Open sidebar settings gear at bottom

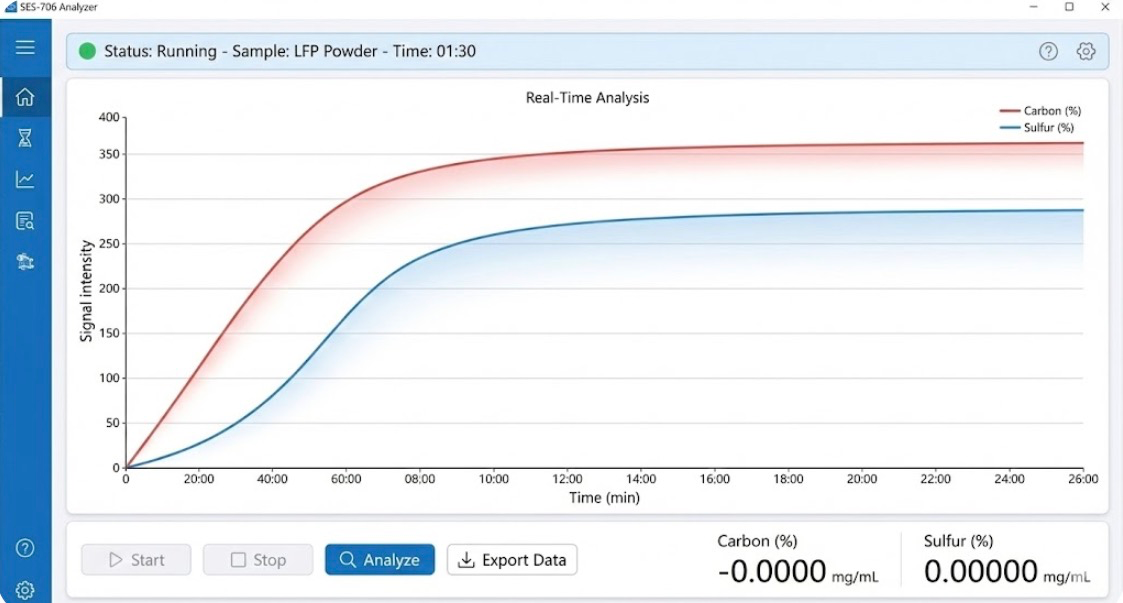pyautogui.click(x=25, y=589)
